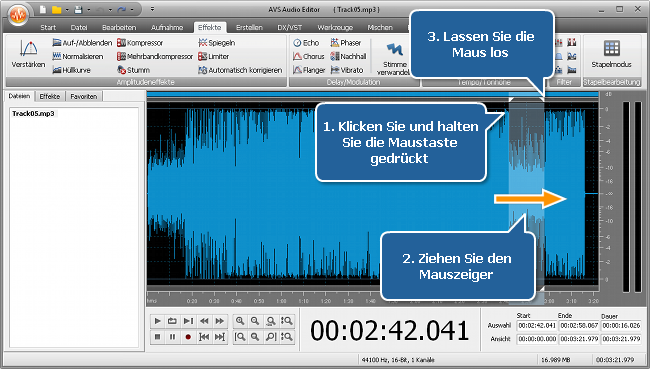Screen dimensions: 650x369
Task: Open the Mehrbandkompressor effect
Action: pos(155,56)
